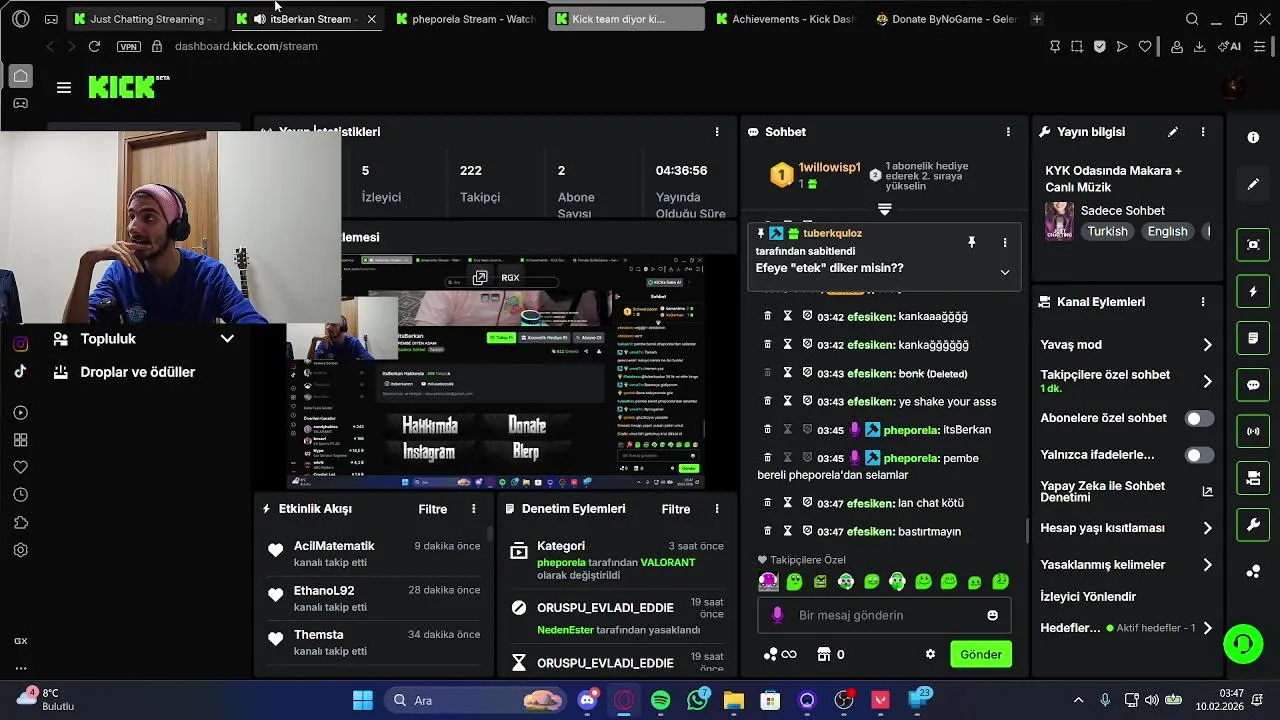Open Yayın istatistikleri three-dot menu

pyautogui.click(x=716, y=132)
